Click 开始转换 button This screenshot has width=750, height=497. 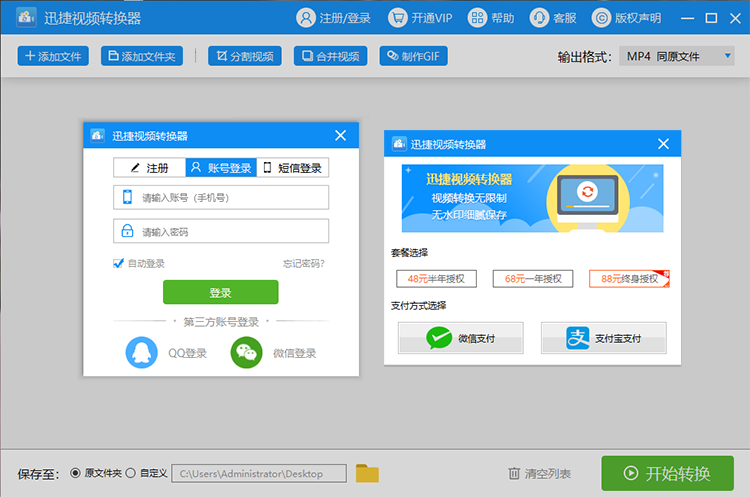[x=667, y=474]
